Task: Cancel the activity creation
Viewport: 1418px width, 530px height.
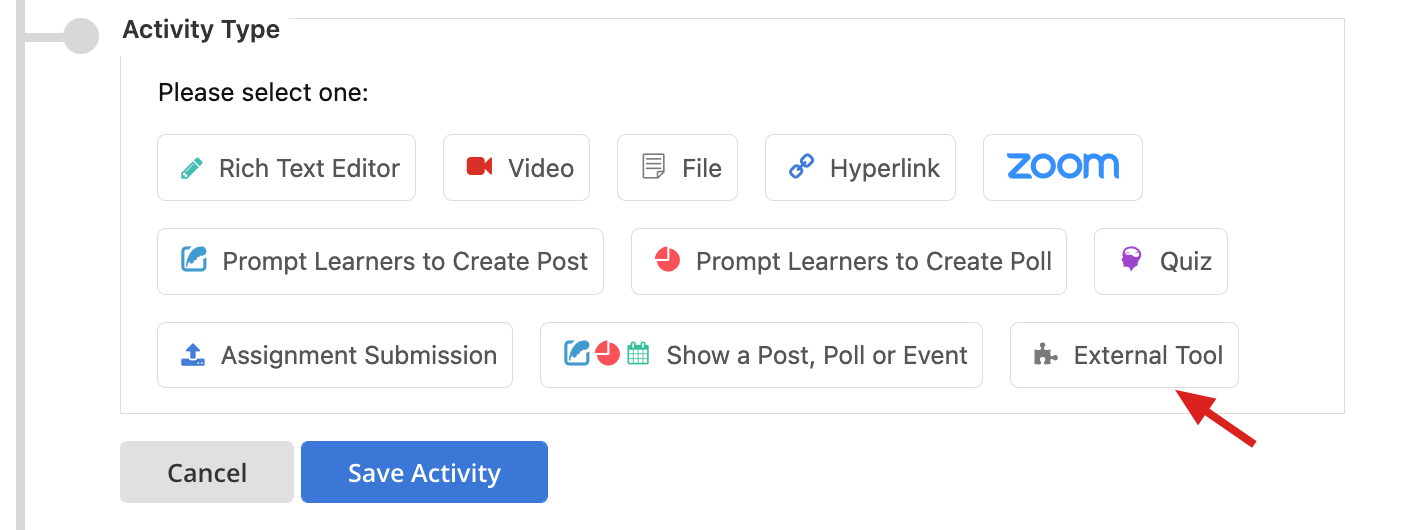Action: (x=207, y=472)
